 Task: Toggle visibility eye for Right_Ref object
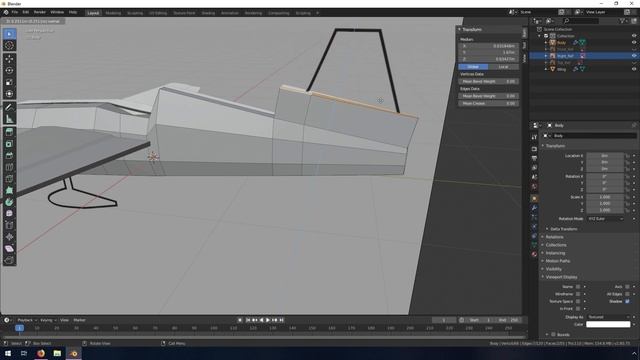(634, 56)
